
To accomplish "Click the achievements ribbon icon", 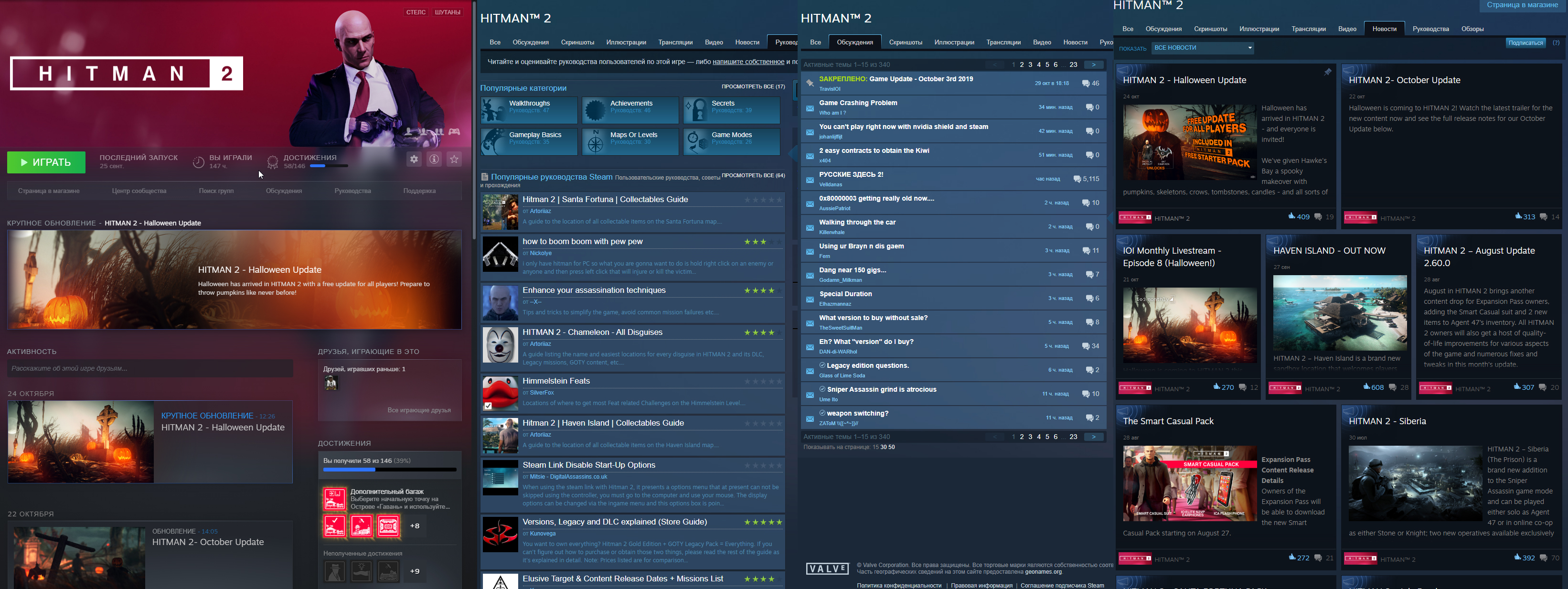I will [x=272, y=162].
